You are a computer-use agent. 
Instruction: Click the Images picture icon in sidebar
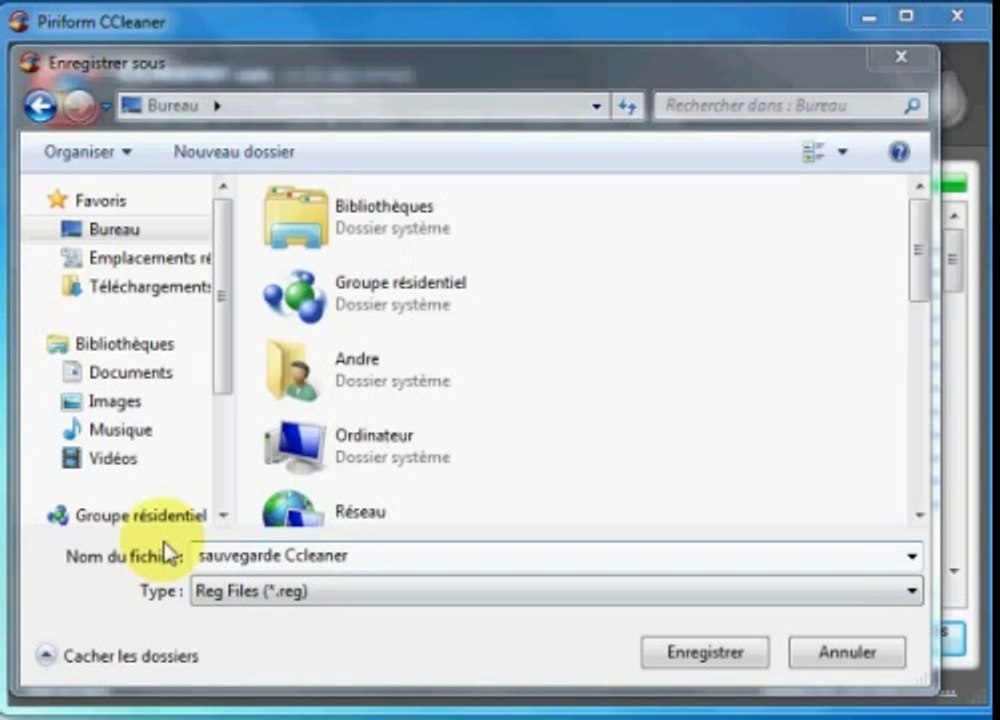[x=71, y=401]
